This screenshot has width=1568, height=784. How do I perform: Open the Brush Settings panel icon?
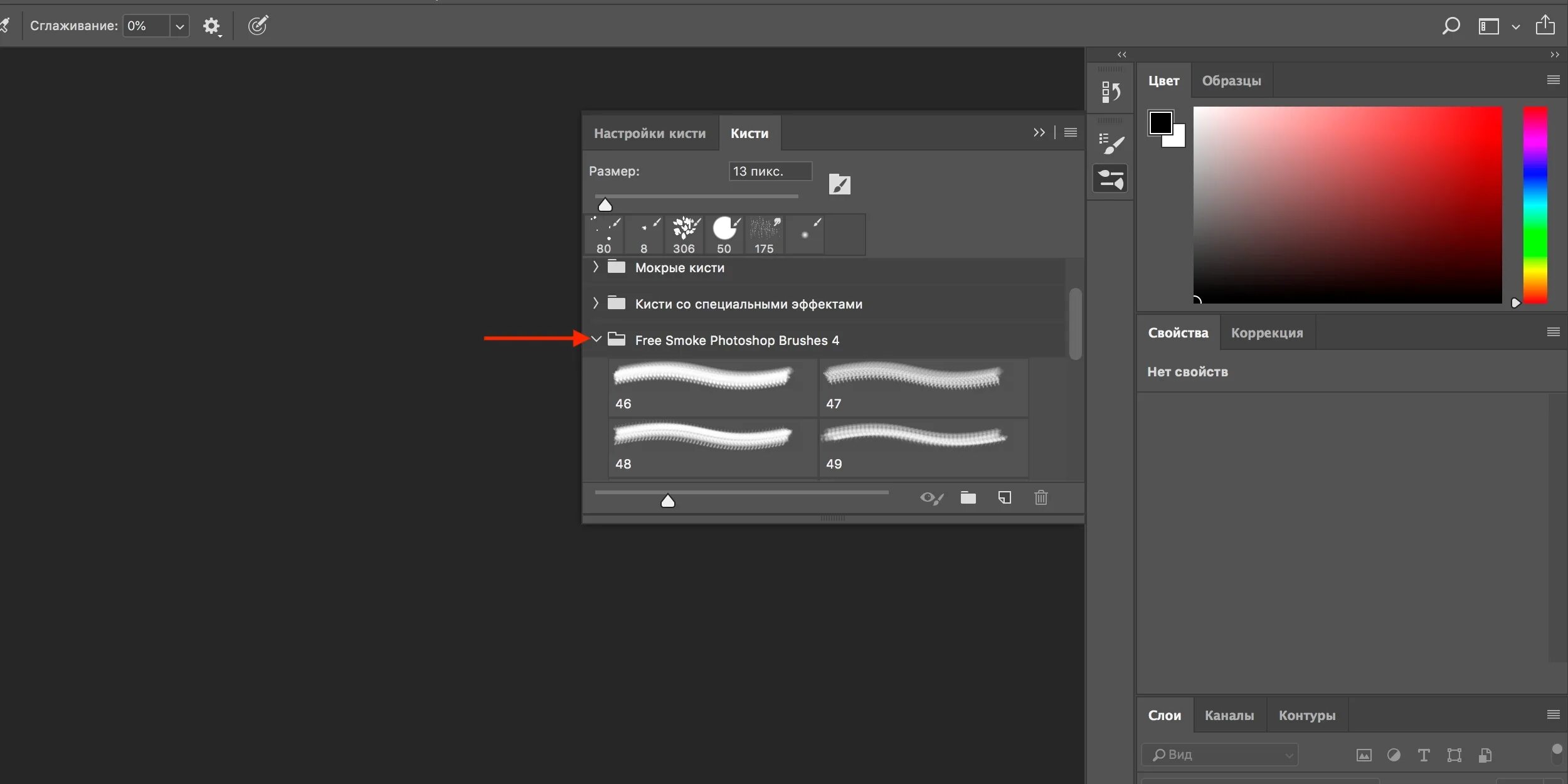click(1111, 144)
